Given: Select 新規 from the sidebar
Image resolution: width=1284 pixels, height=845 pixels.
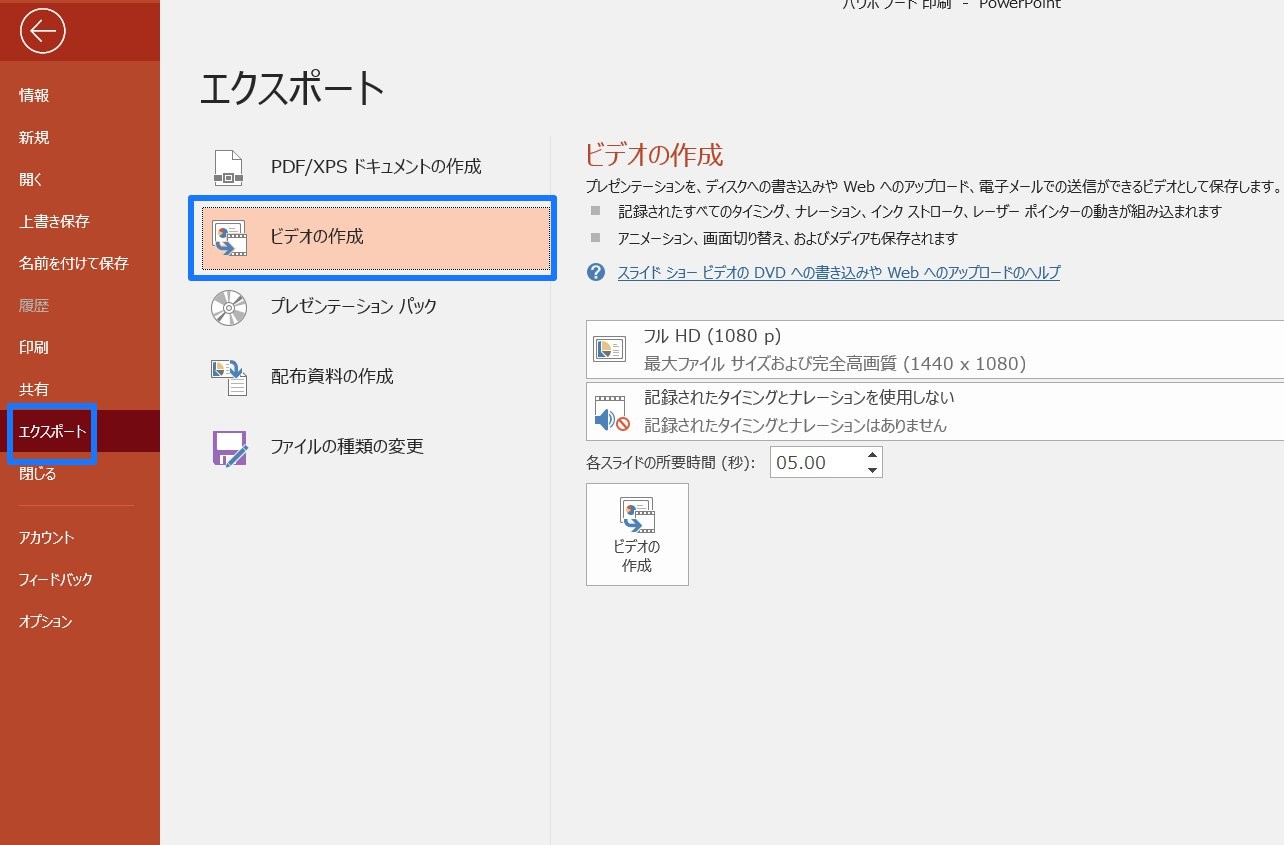Looking at the screenshot, I should [34, 138].
